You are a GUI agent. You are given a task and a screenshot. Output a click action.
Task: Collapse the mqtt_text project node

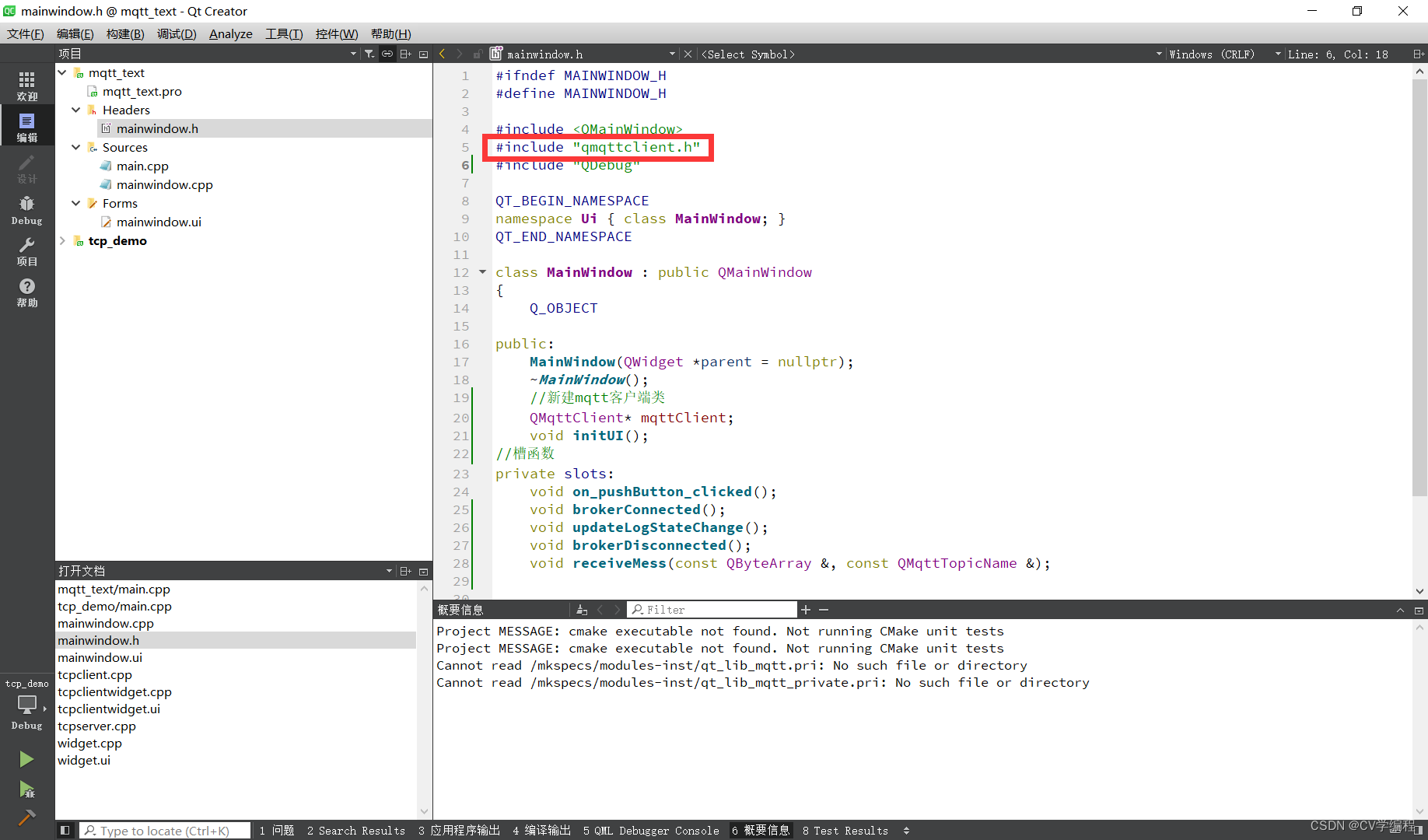pos(62,72)
